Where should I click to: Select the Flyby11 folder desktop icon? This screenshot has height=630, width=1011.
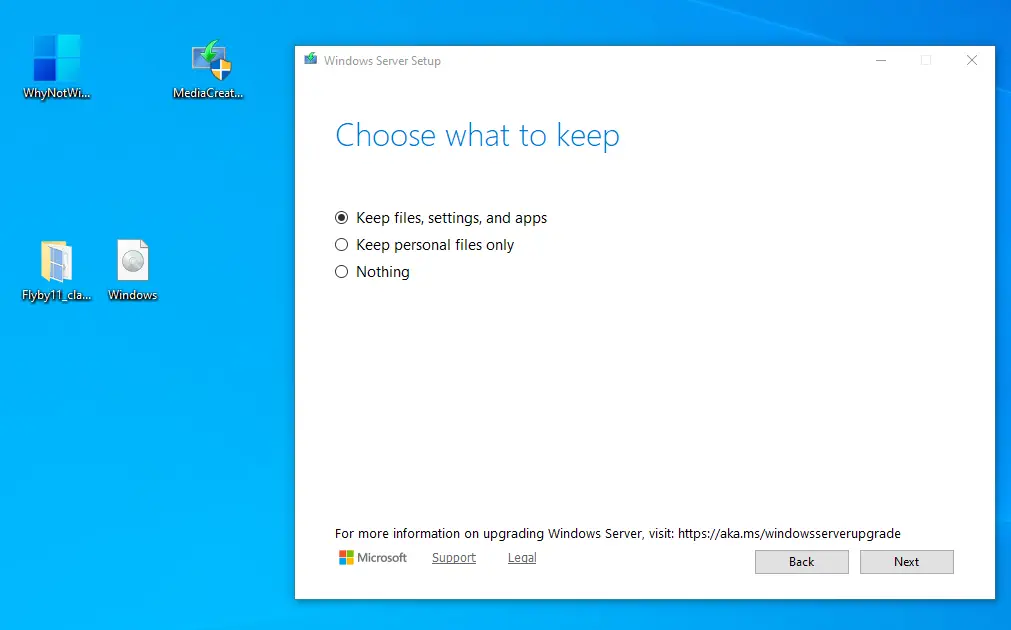(x=57, y=270)
